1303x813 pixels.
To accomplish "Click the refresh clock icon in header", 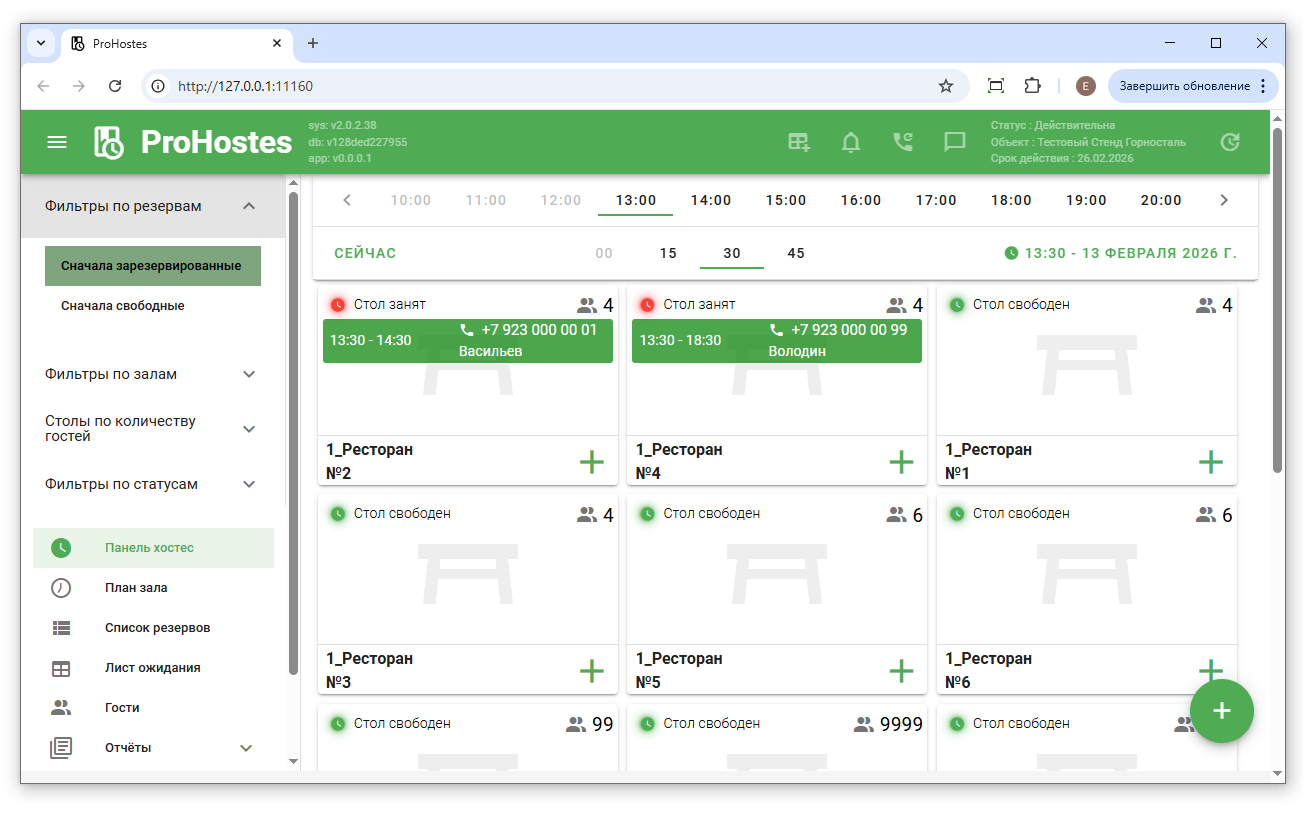I will (1230, 142).
